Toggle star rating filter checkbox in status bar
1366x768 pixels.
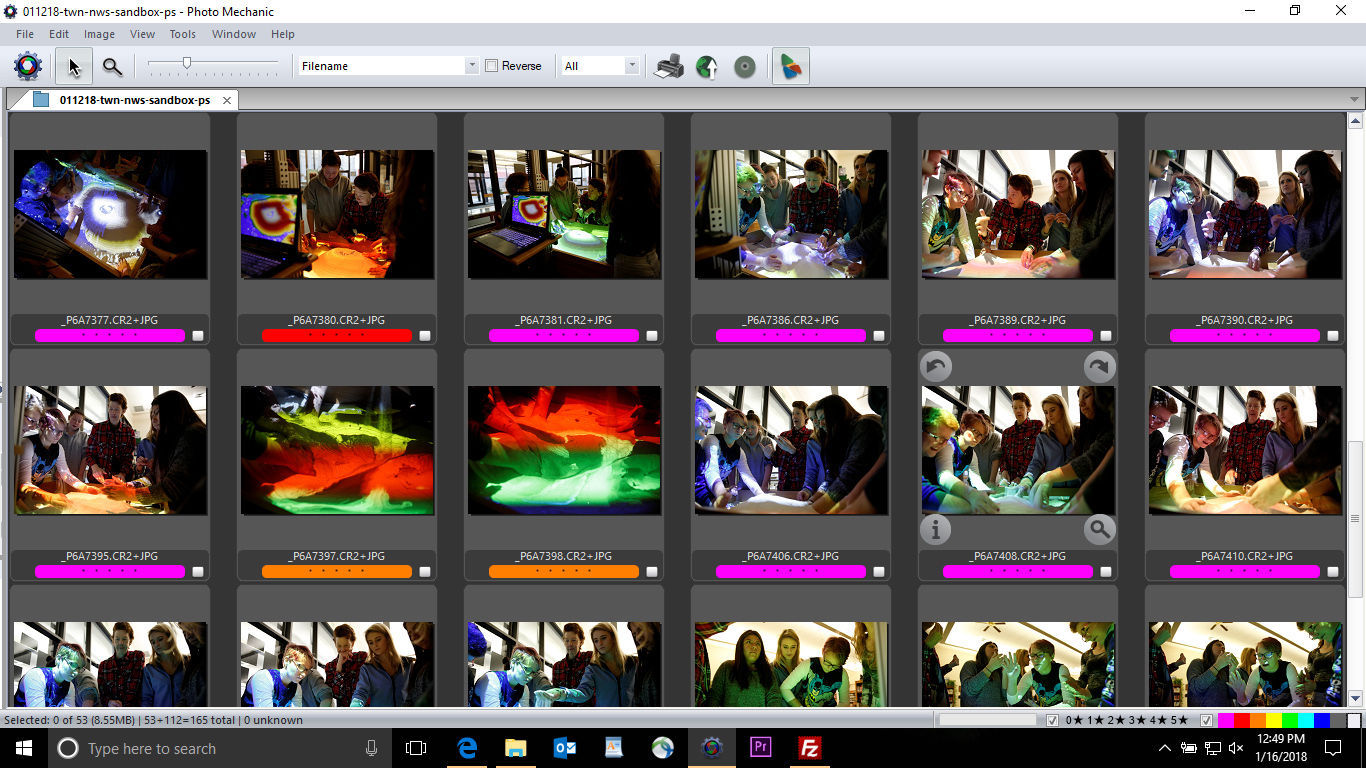(x=1052, y=720)
